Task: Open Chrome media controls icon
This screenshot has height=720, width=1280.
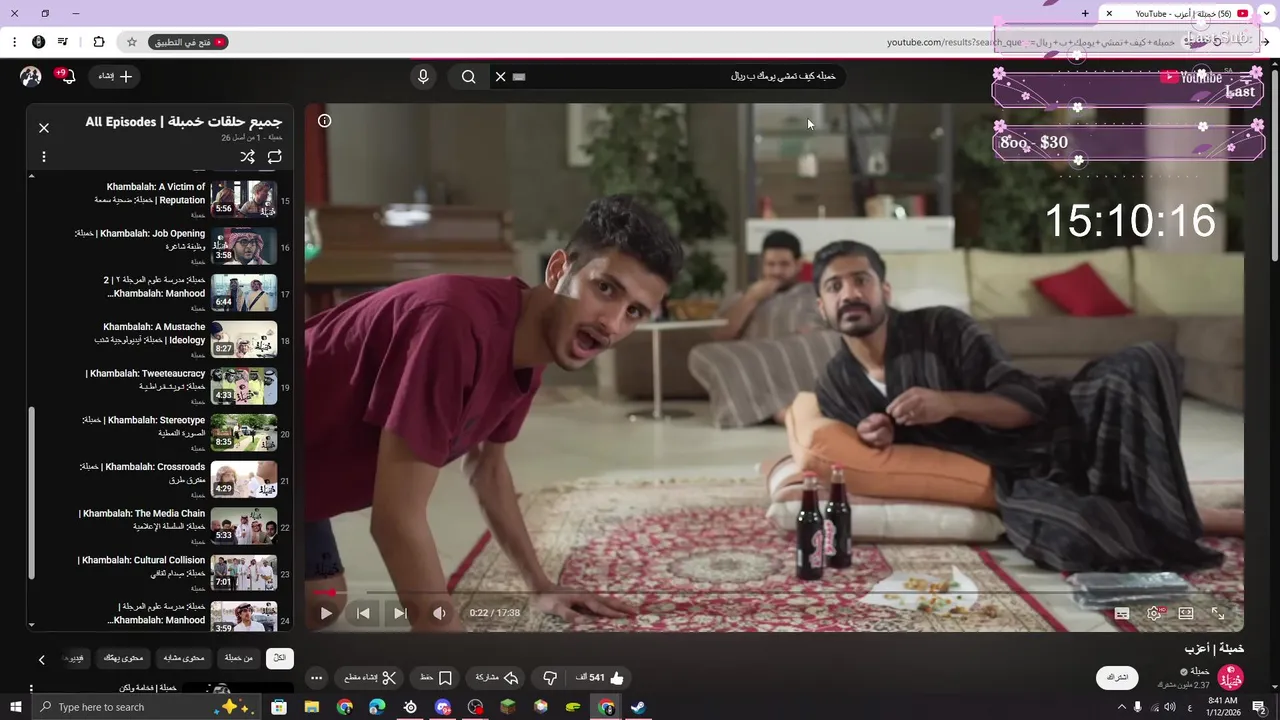Action: click(63, 42)
